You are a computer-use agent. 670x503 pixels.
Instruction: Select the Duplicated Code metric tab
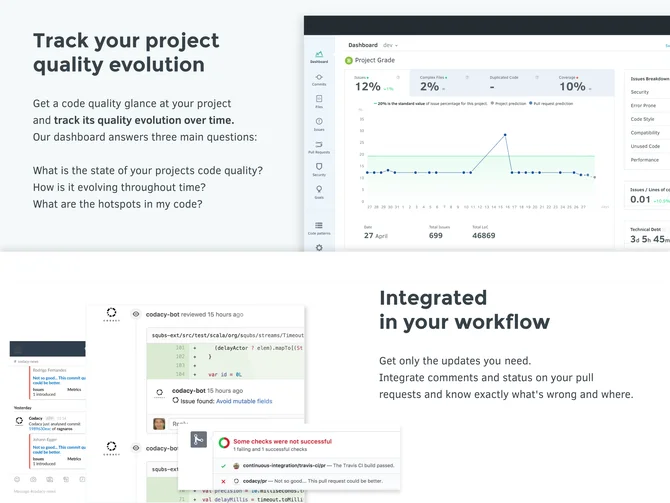(x=514, y=83)
